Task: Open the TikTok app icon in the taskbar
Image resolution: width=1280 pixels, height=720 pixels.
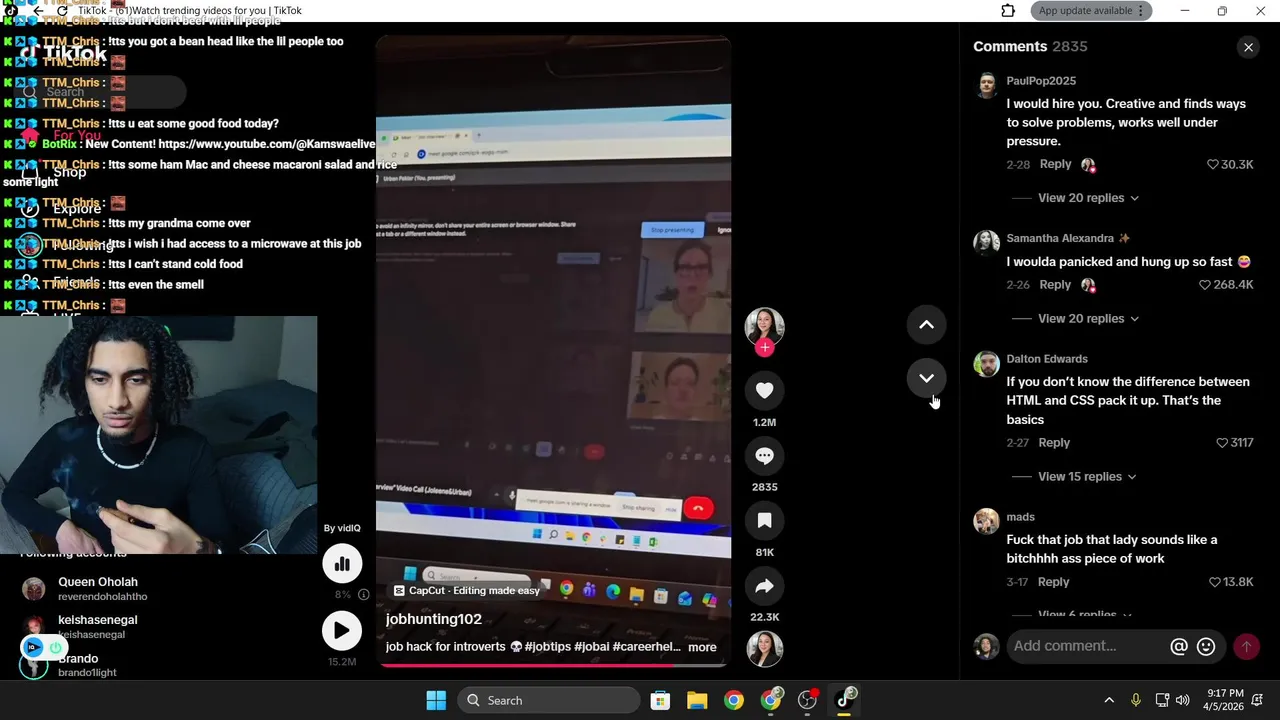Action: pyautogui.click(x=845, y=699)
